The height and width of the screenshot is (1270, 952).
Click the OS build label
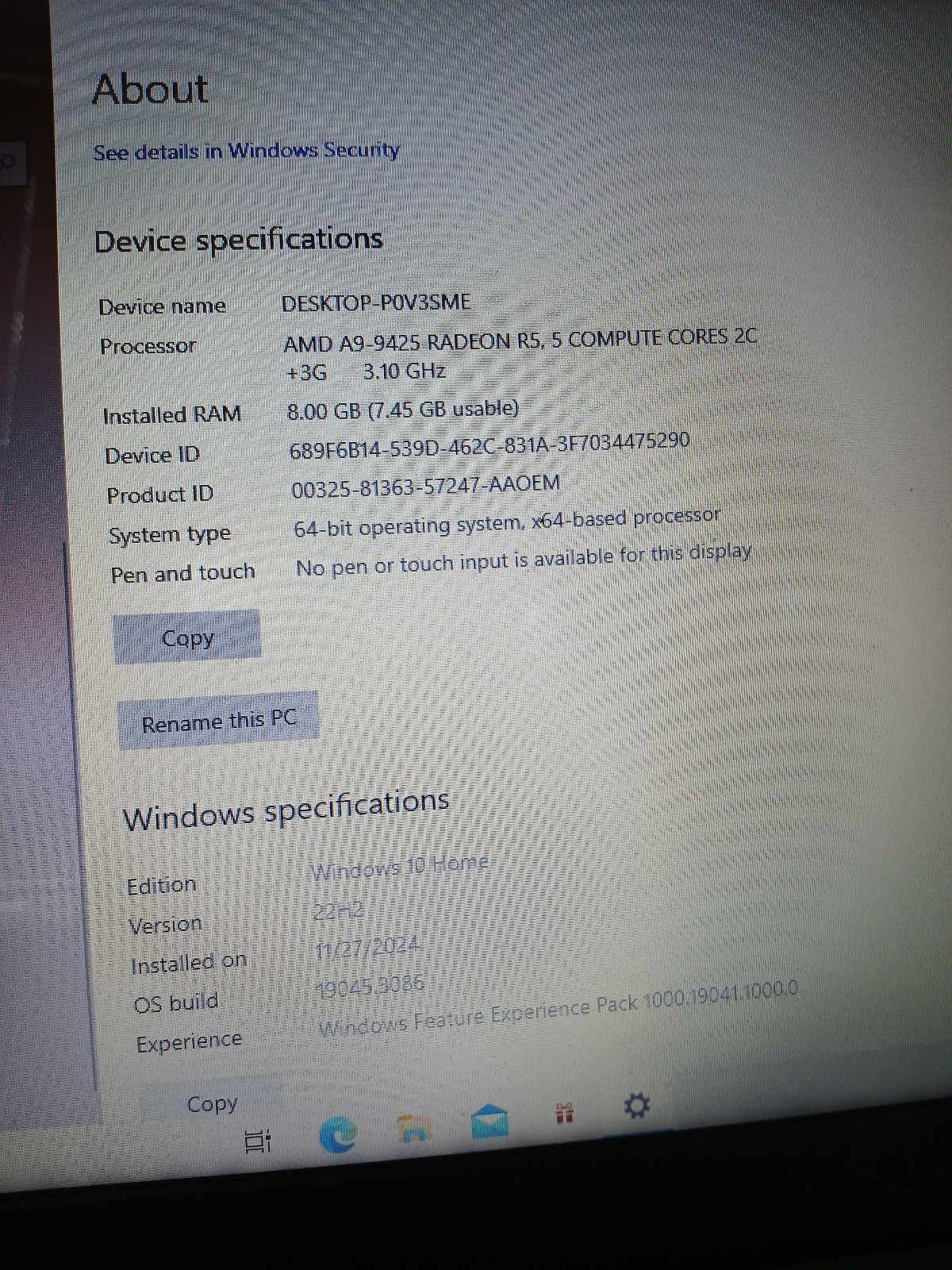tap(175, 1003)
